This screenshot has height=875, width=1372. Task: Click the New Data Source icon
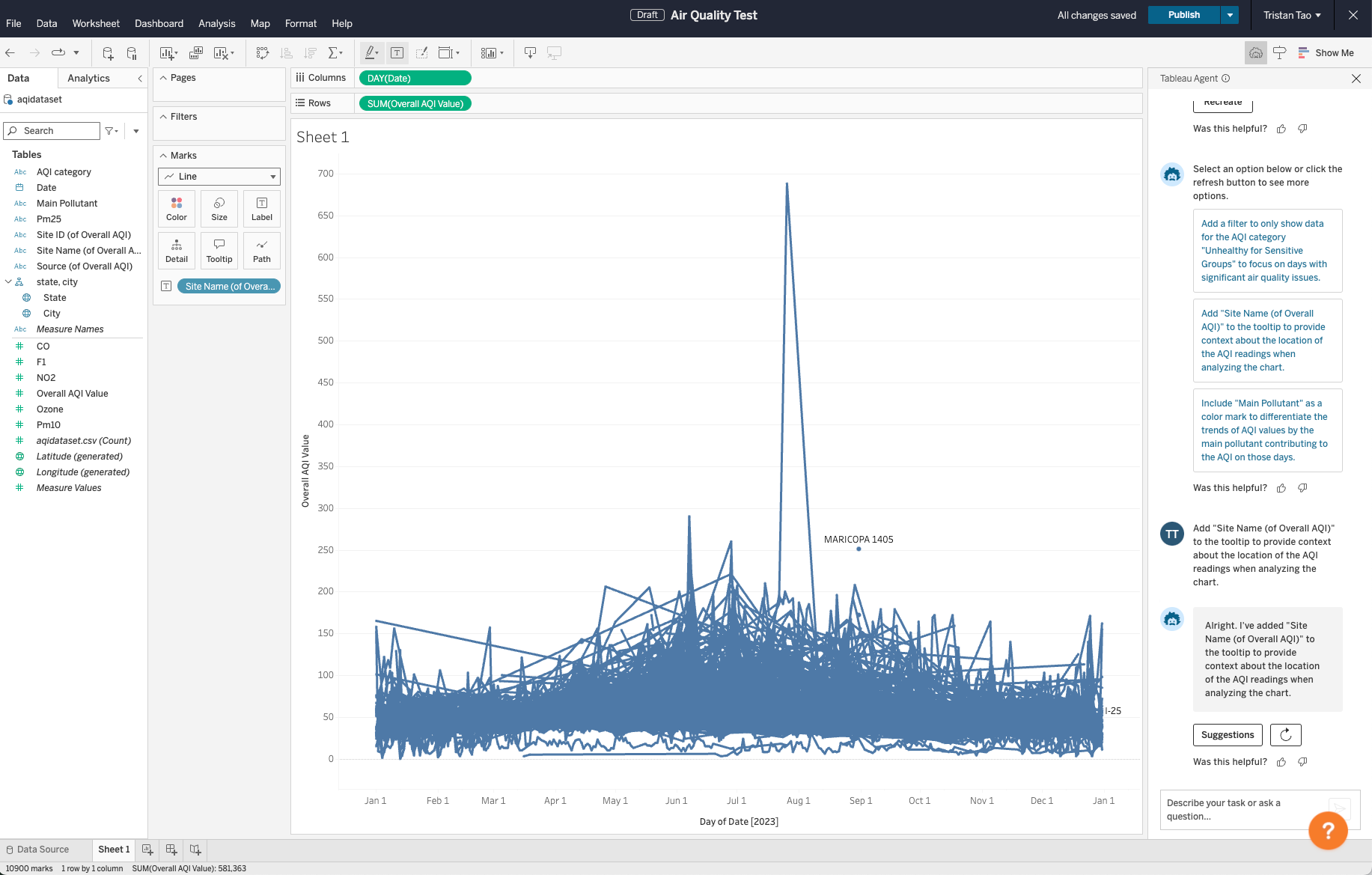point(108,52)
